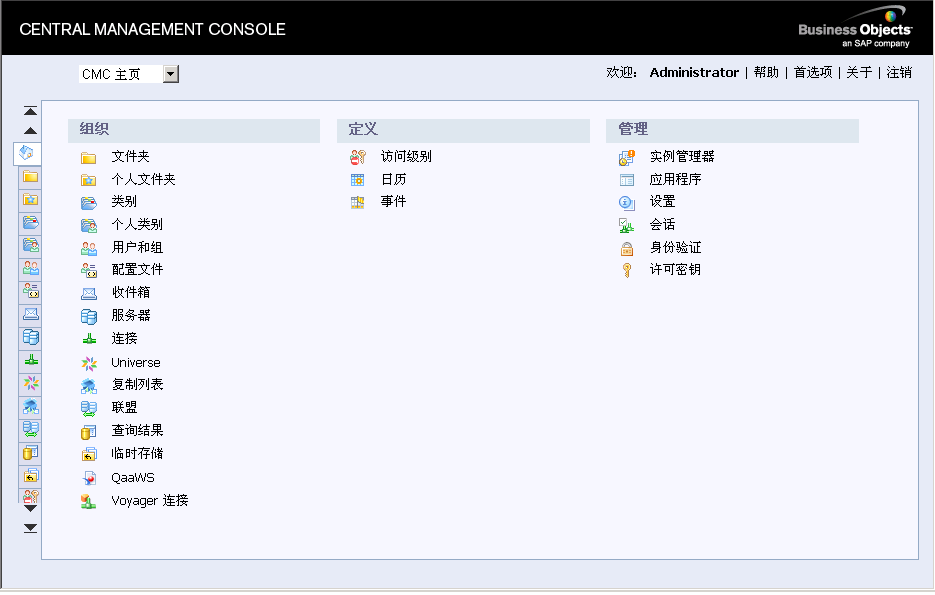Click the 访问级别 access levels icon
This screenshot has height=595, width=935.
[x=358, y=157]
